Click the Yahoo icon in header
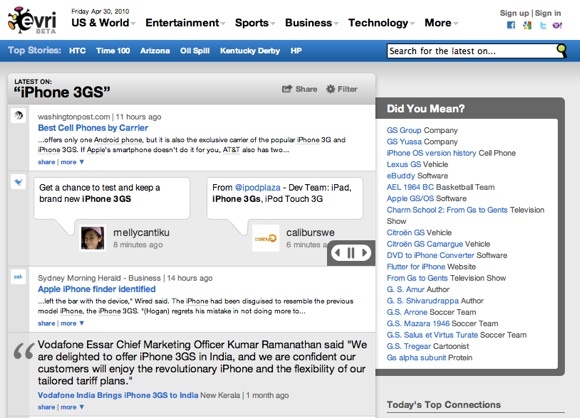Image resolution: width=580 pixels, height=418 pixels. click(x=557, y=25)
